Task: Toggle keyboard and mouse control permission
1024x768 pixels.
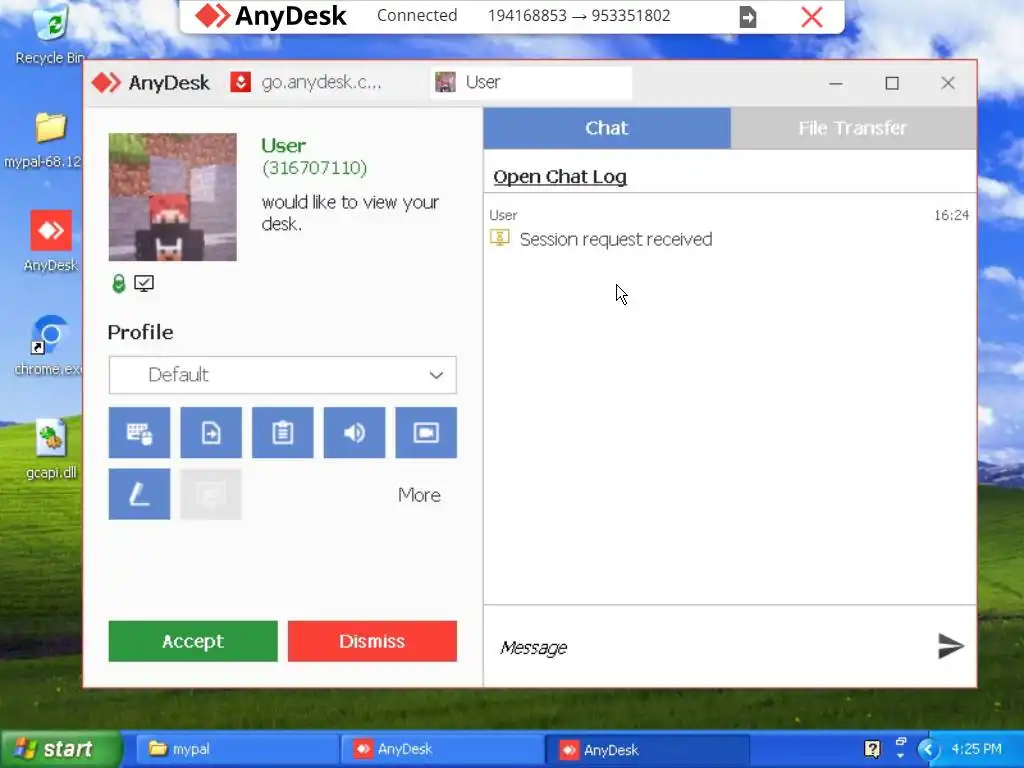Action: click(x=139, y=432)
